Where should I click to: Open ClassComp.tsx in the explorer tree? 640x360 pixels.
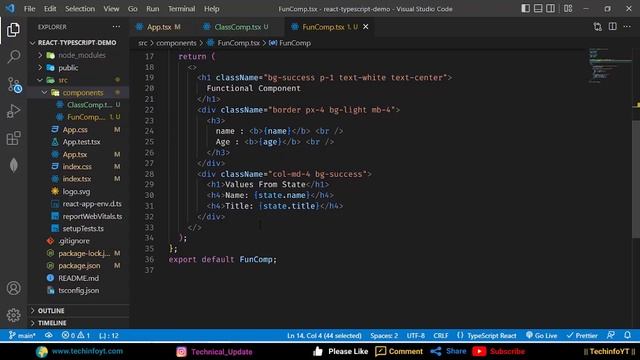(89, 105)
